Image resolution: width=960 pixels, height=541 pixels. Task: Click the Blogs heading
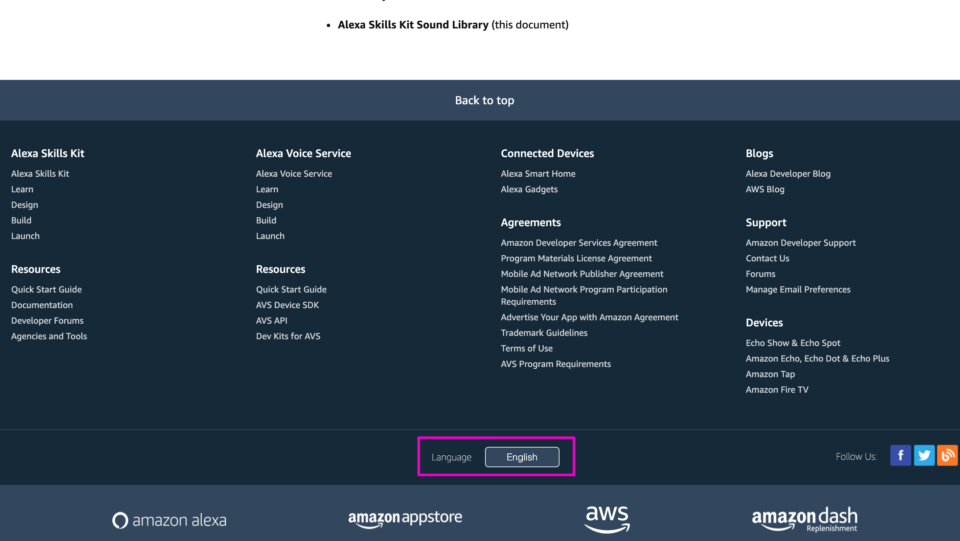[759, 154]
